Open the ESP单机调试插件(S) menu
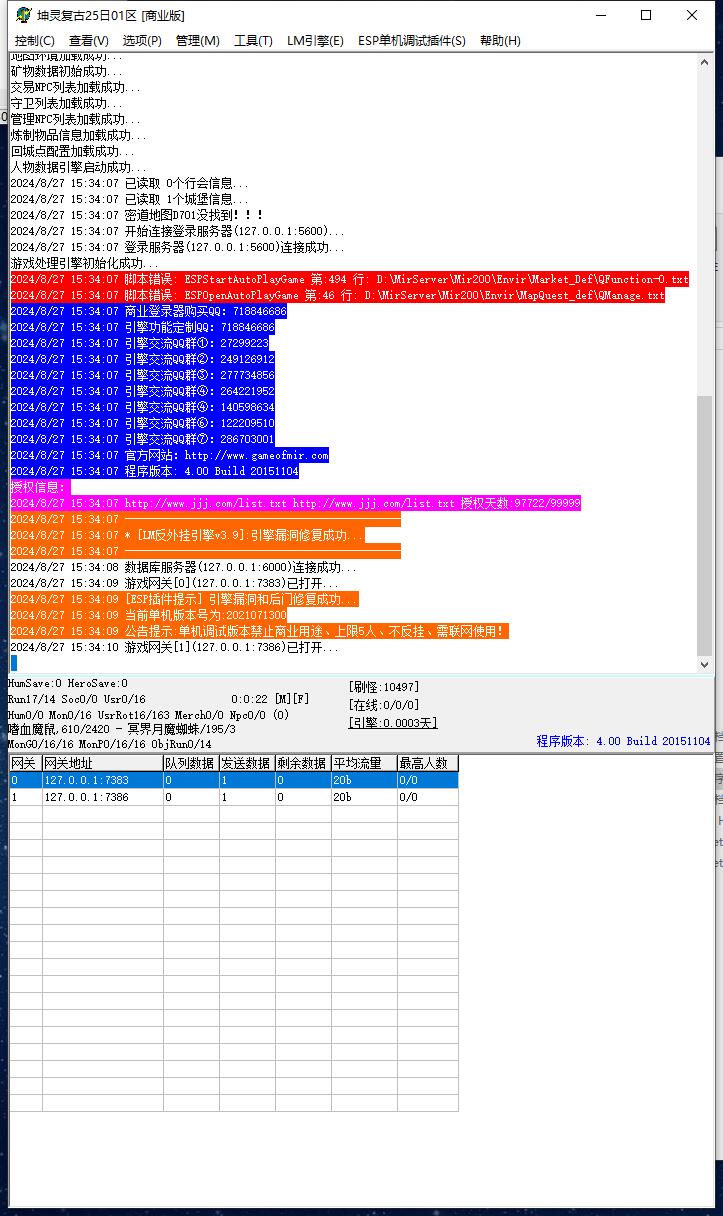Screen dimensions: 723x1216 pos(411,41)
